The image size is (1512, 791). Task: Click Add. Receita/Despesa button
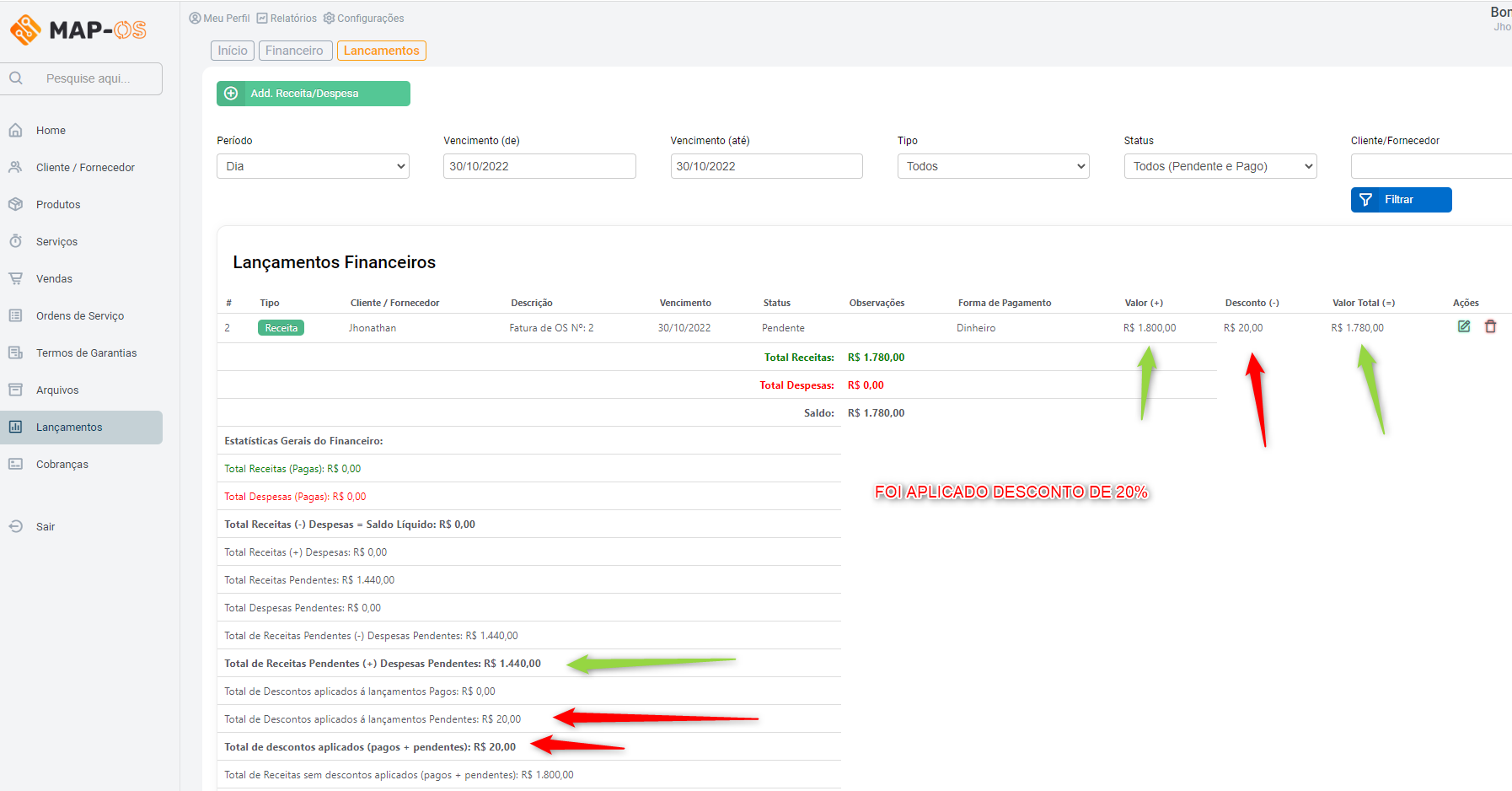click(x=314, y=94)
